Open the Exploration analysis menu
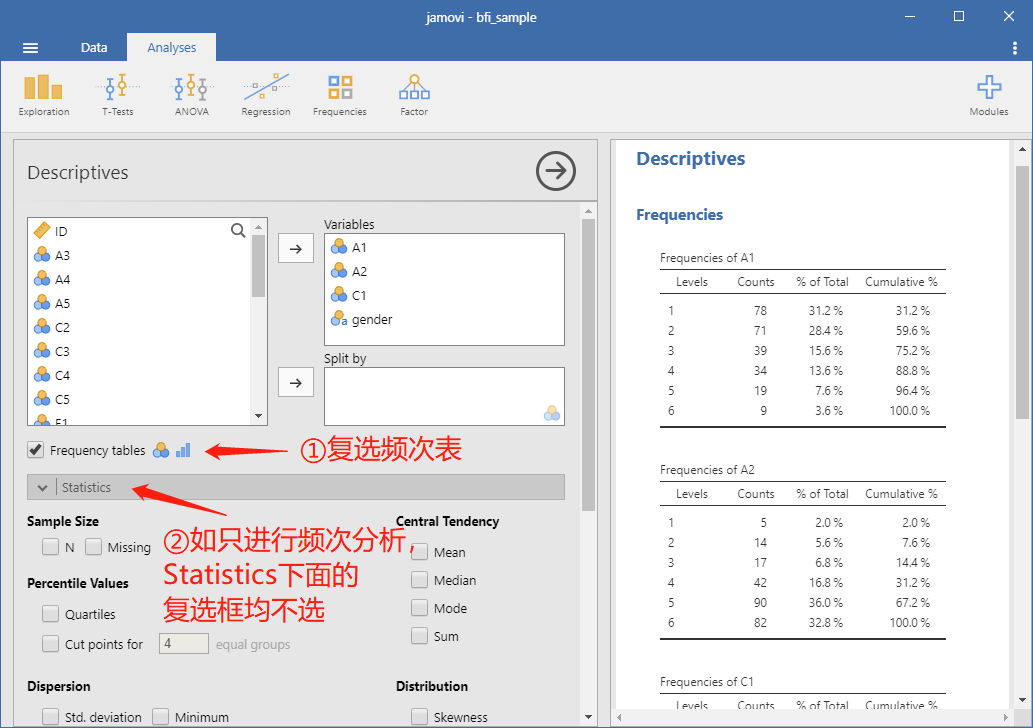Image resolution: width=1033 pixels, height=728 pixels. click(43, 96)
